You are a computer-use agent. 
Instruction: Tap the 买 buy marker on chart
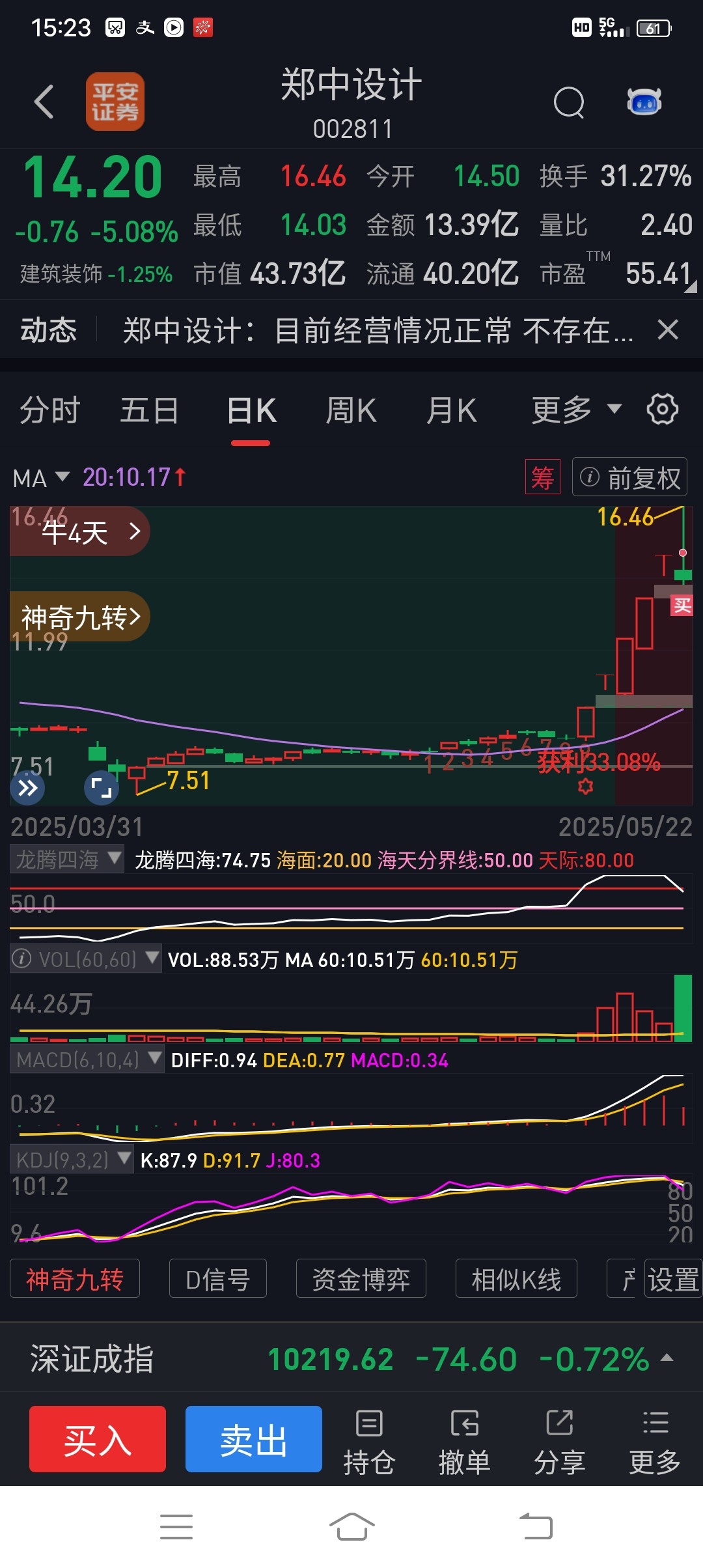click(x=682, y=606)
